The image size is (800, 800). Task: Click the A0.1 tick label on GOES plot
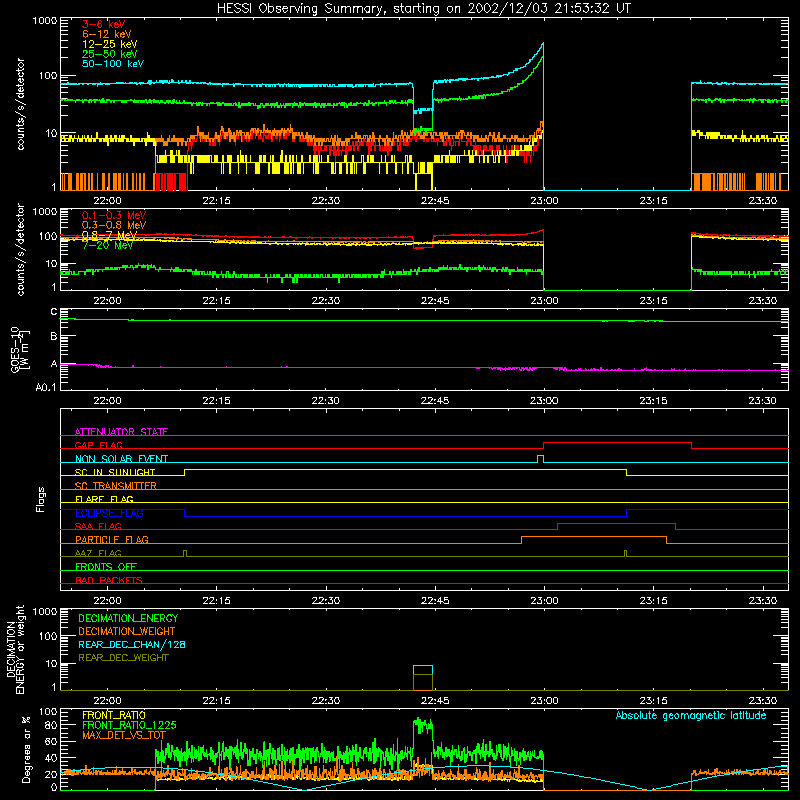(x=45, y=388)
